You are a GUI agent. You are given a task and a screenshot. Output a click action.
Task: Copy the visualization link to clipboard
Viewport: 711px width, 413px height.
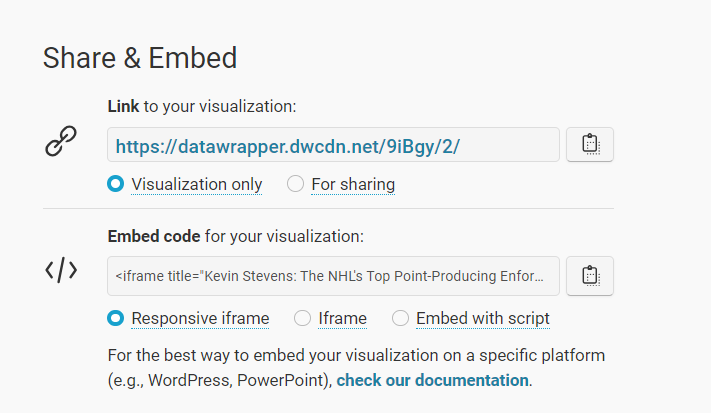tap(590, 145)
